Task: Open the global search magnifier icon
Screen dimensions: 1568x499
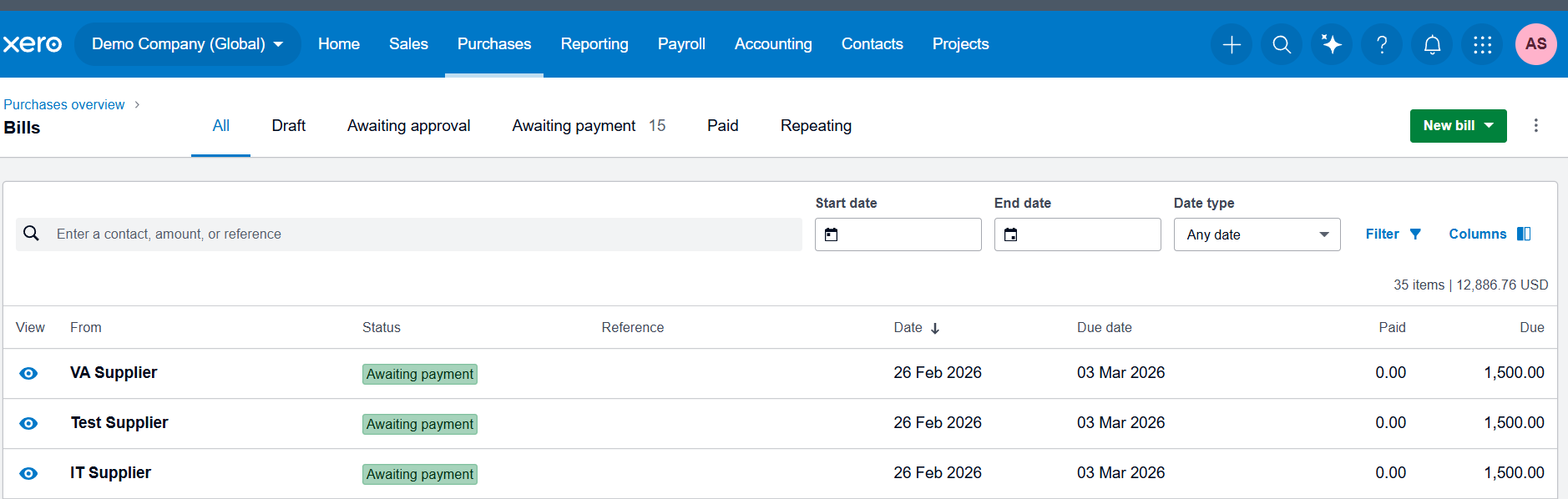Action: click(x=1282, y=44)
